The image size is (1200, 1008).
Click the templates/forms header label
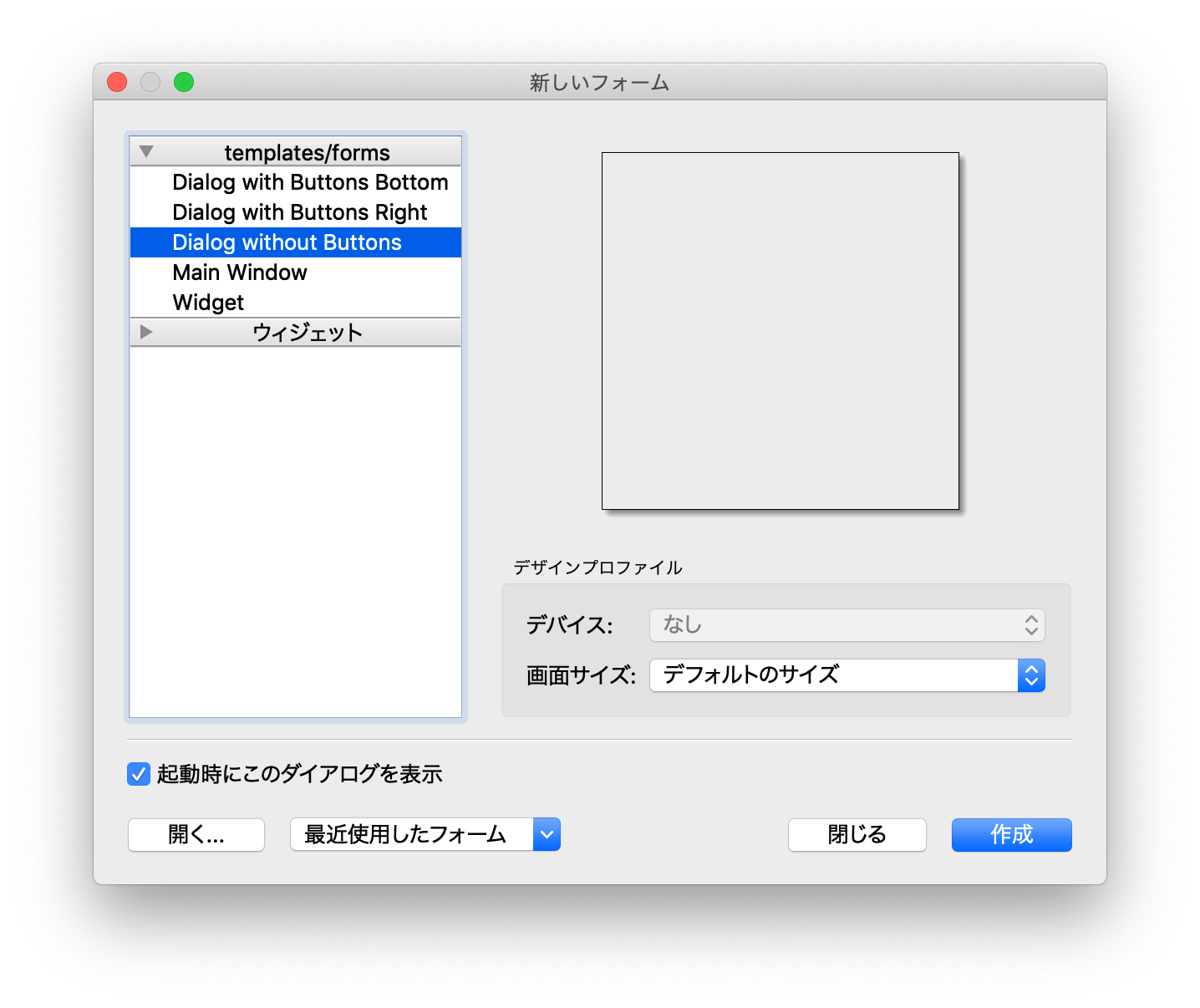tap(307, 153)
